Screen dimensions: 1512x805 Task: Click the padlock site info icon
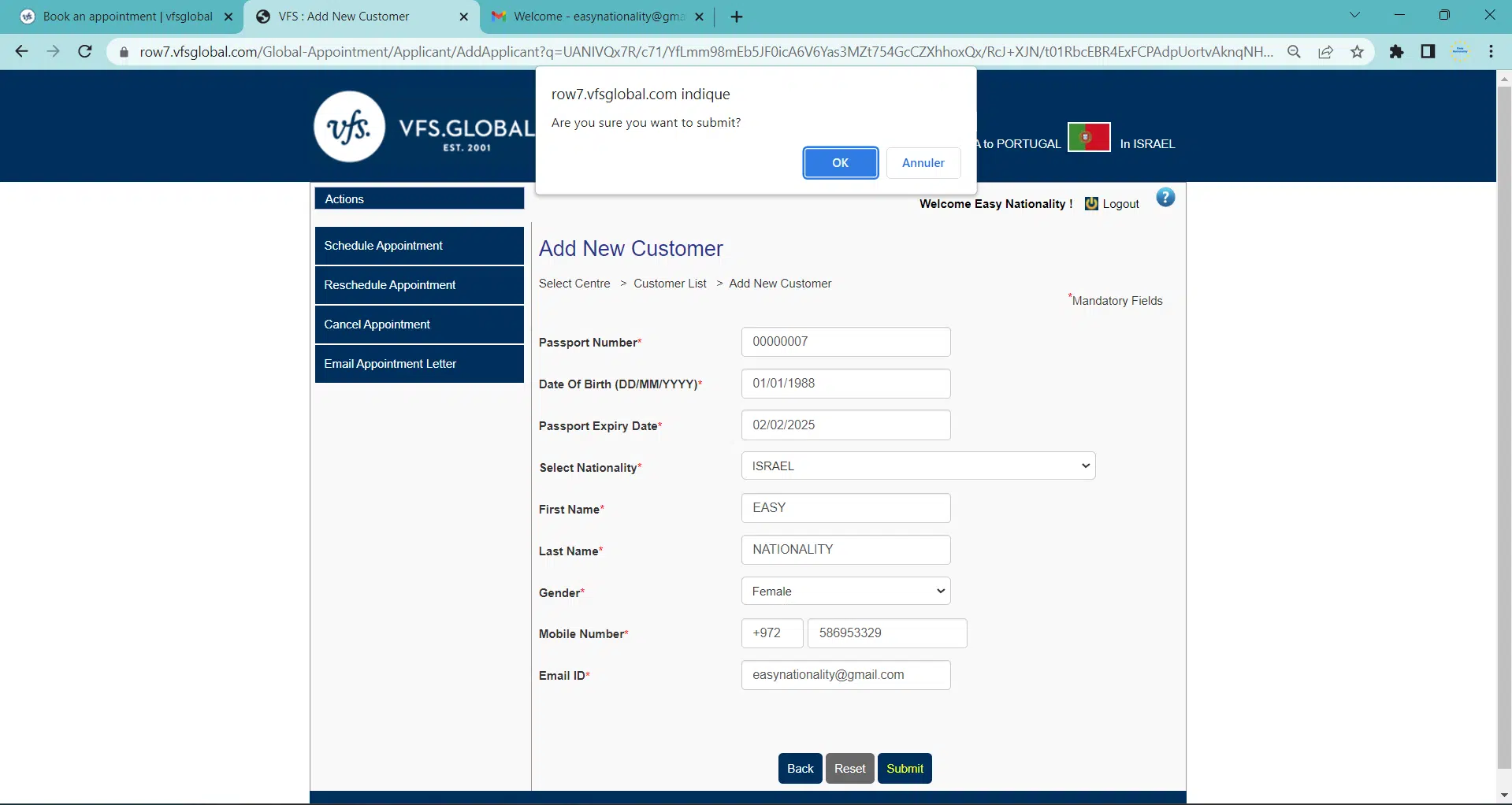click(124, 52)
